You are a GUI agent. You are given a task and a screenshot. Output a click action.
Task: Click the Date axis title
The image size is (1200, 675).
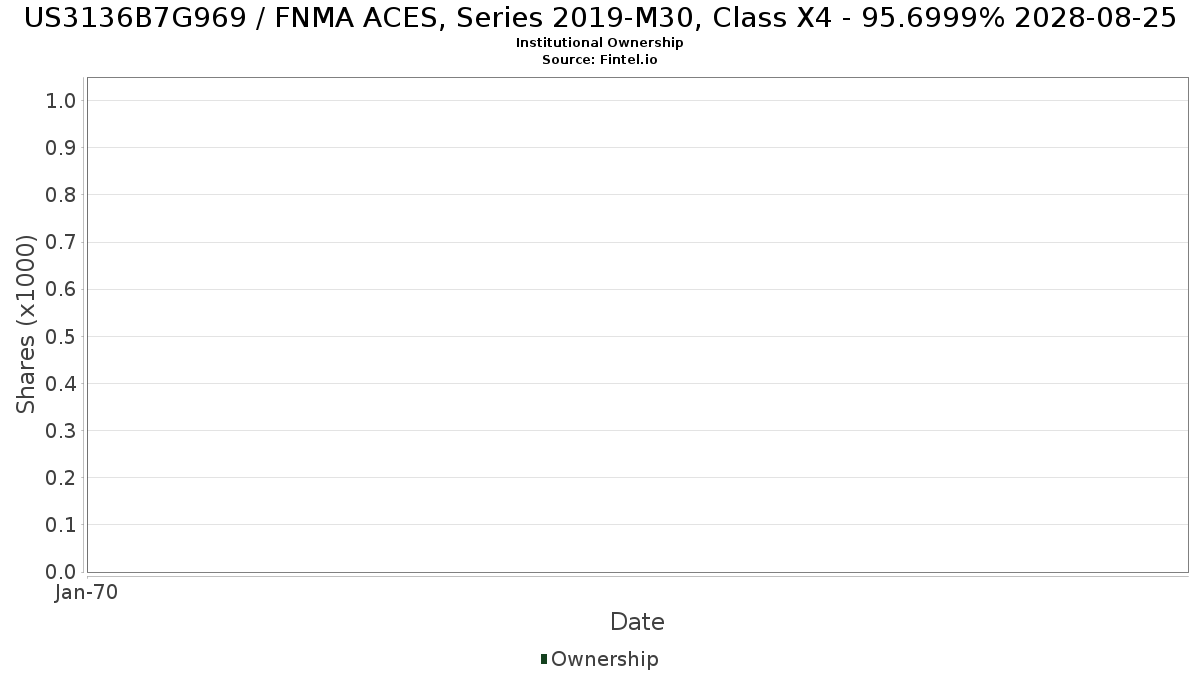coord(637,622)
